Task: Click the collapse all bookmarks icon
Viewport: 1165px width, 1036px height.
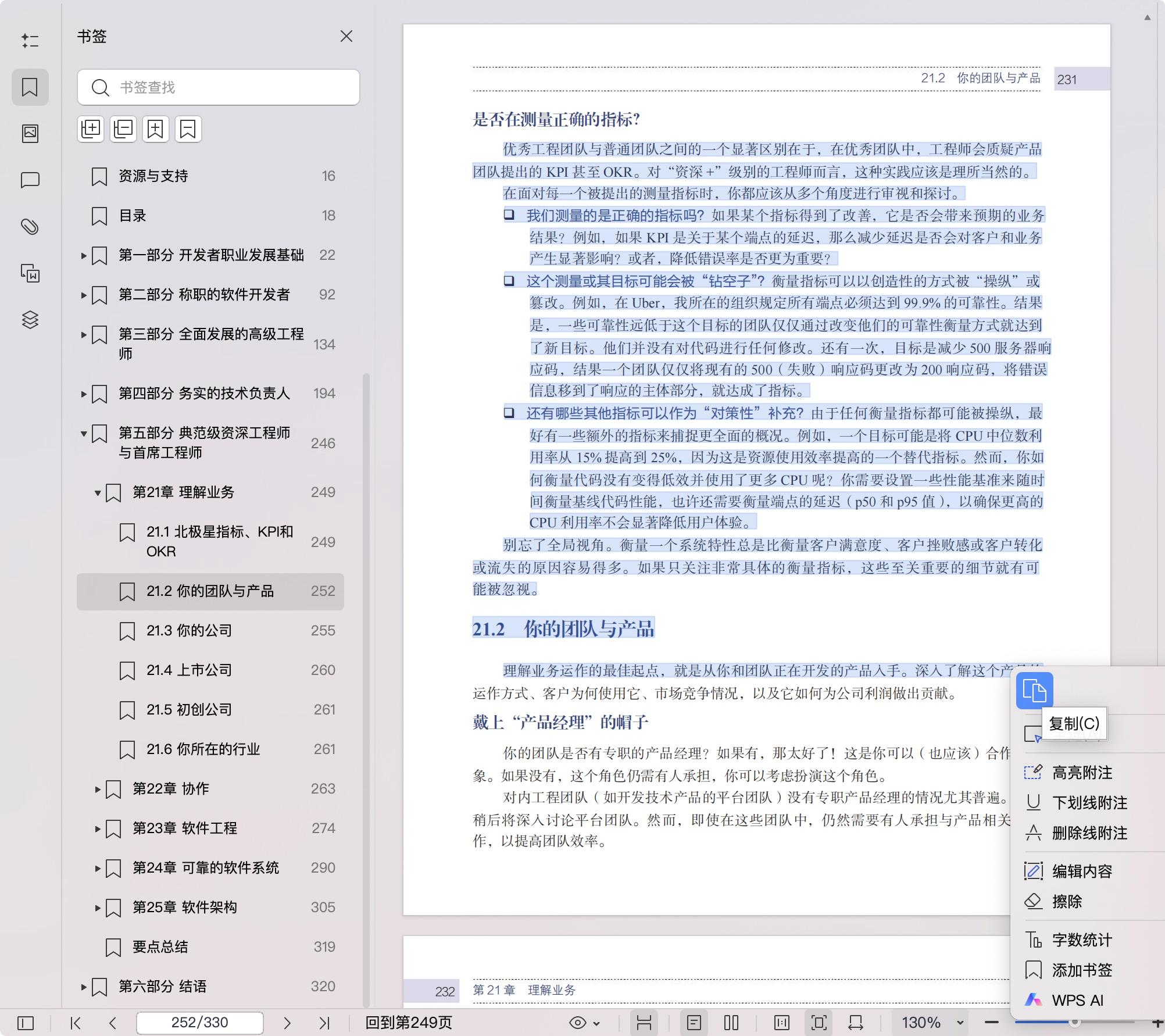Action: click(123, 128)
